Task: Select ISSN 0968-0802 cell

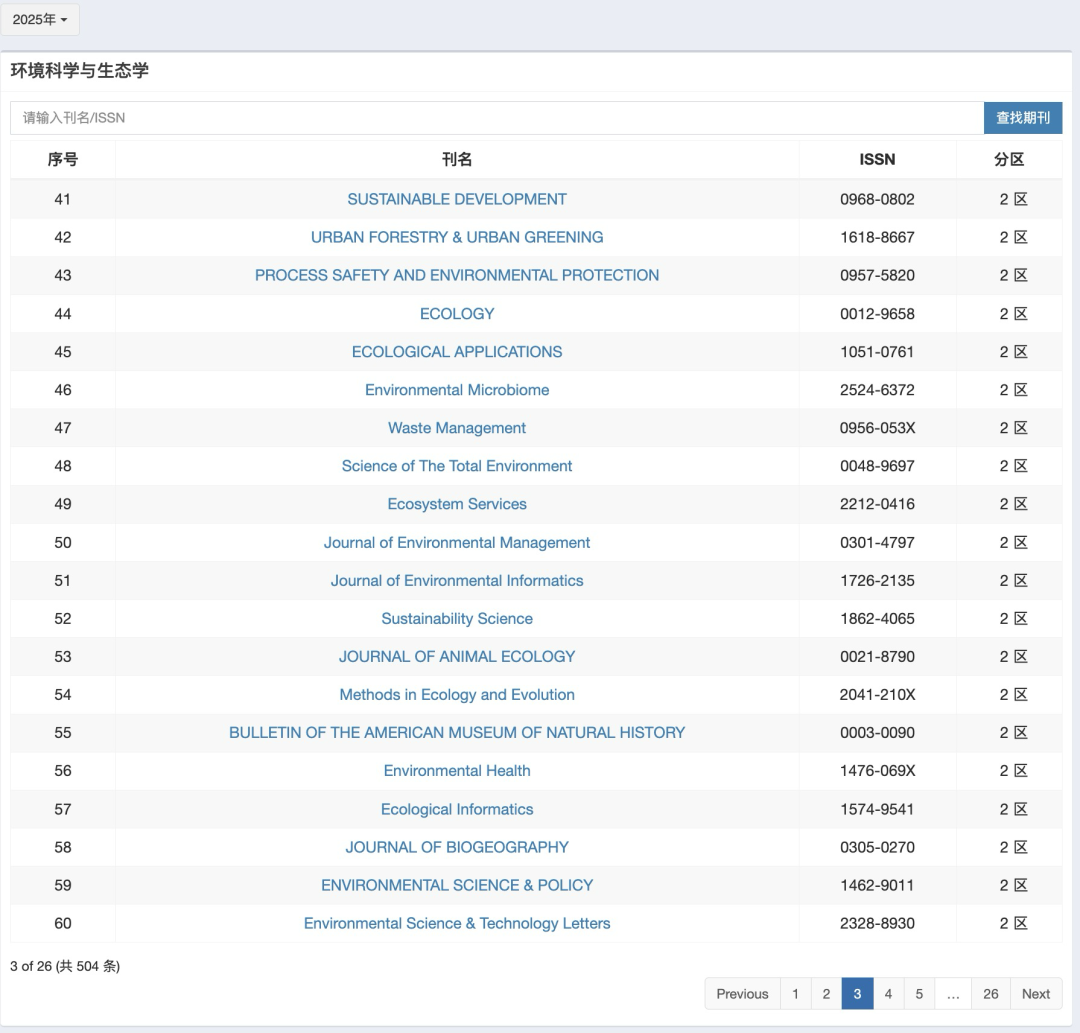Action: click(x=878, y=199)
